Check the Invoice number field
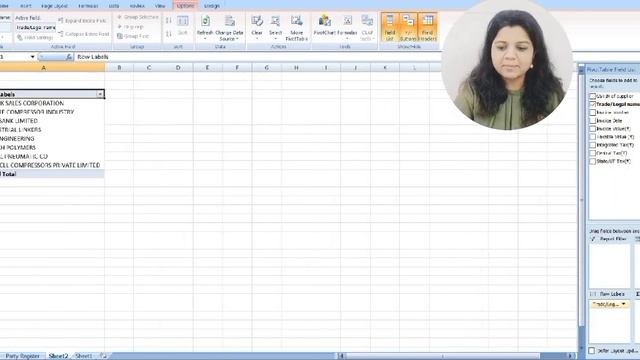The width and height of the screenshot is (640, 360). 592,113
